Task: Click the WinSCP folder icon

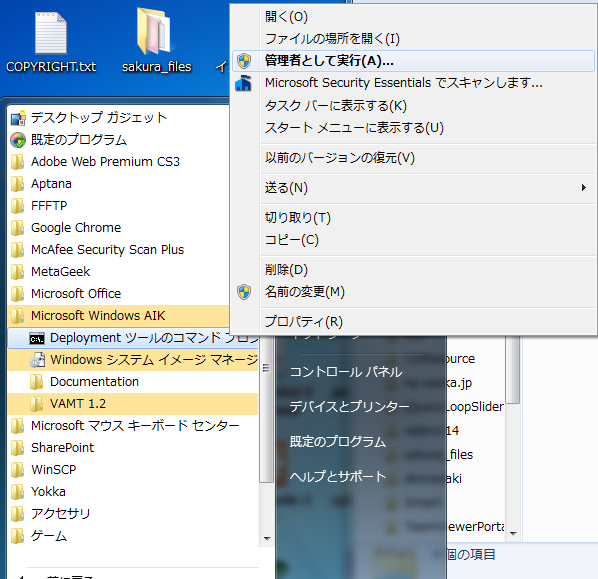Action: click(x=18, y=470)
